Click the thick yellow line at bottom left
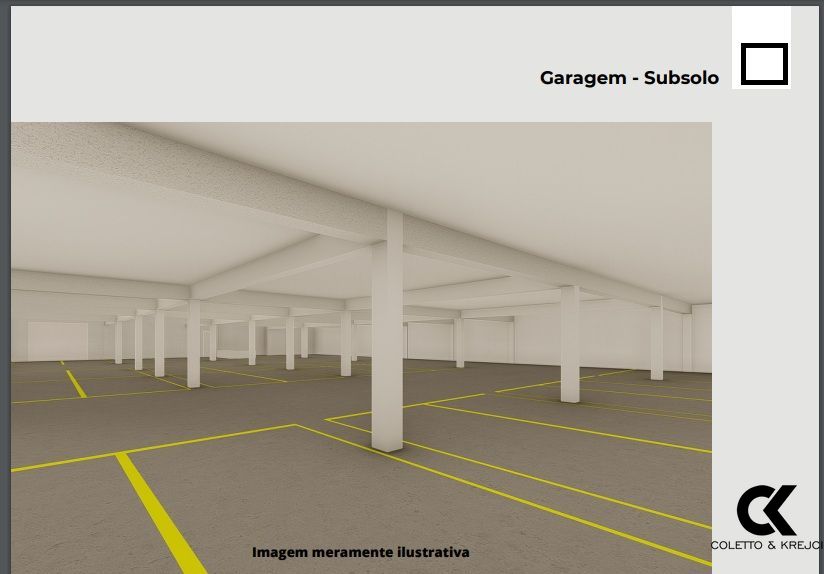 click(x=160, y=512)
